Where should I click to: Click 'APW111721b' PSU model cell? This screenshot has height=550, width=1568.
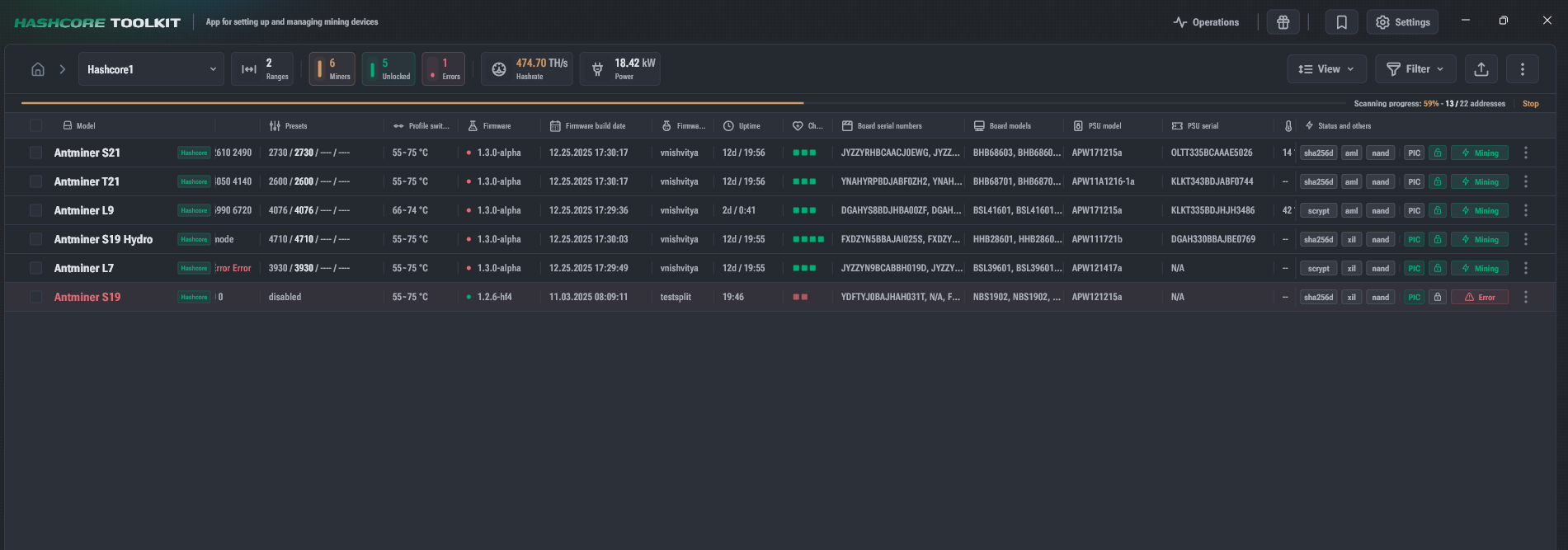click(1097, 239)
